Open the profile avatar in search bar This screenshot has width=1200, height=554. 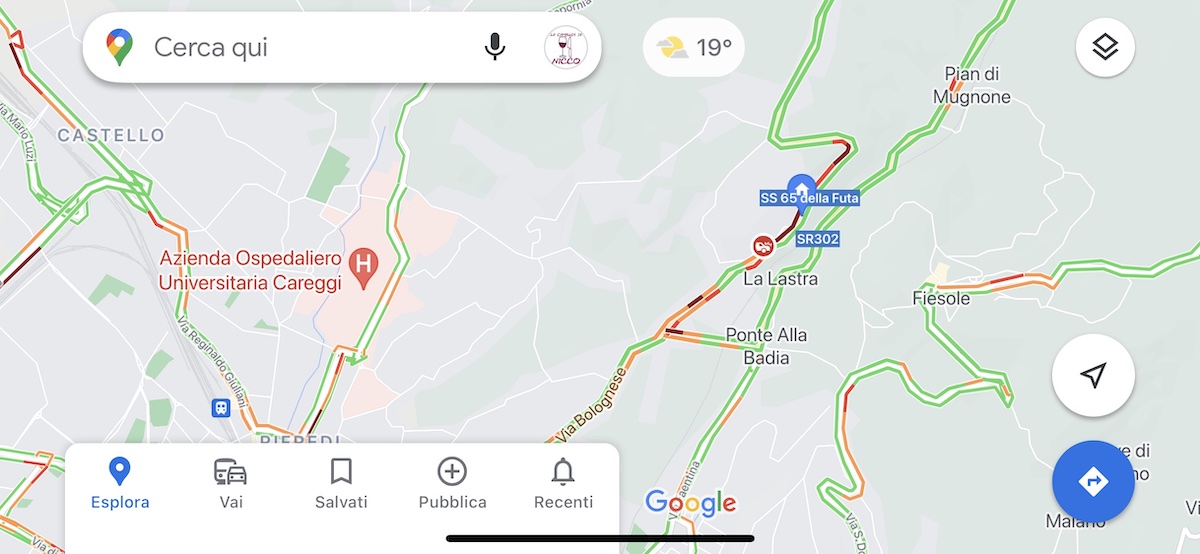coord(566,47)
